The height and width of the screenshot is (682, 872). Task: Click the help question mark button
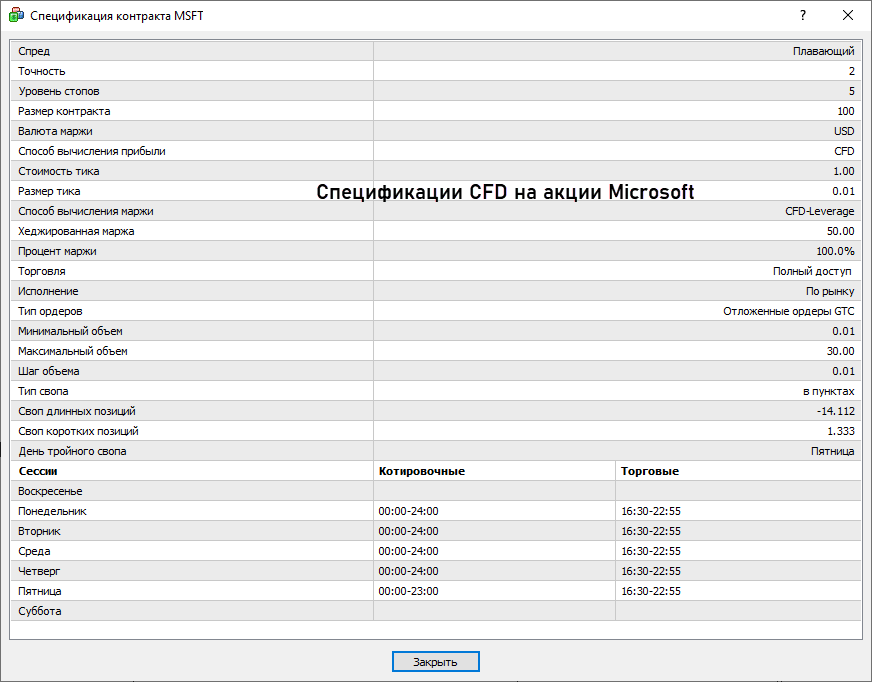tap(802, 16)
